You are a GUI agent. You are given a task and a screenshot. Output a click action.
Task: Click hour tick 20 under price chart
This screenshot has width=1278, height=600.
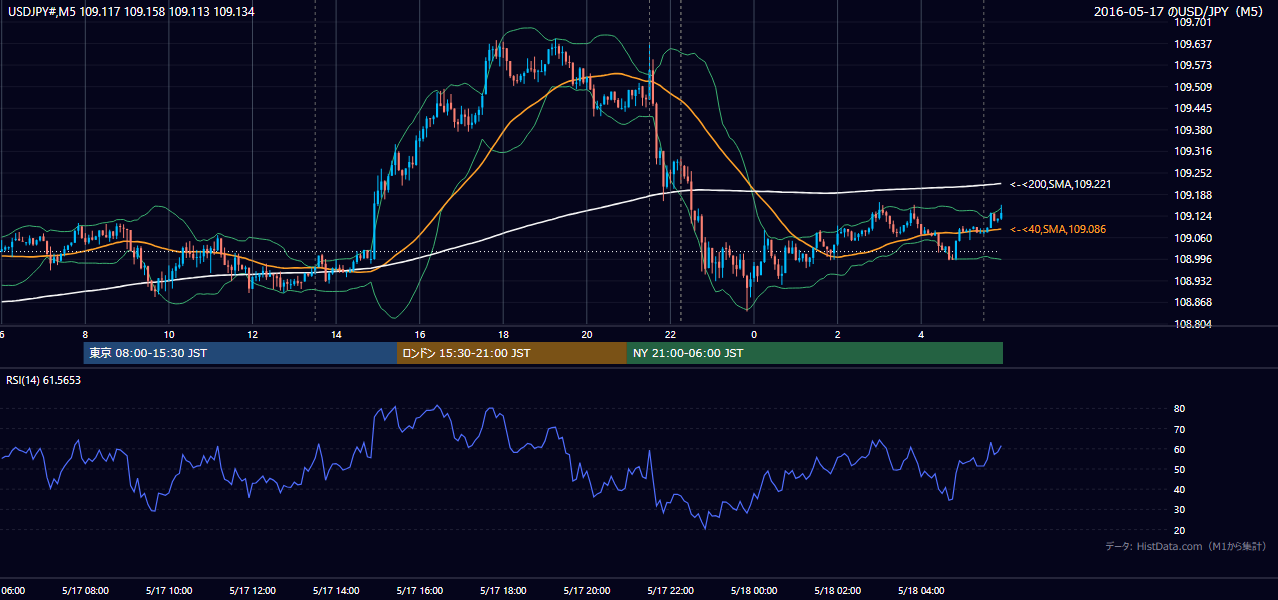[x=587, y=335]
